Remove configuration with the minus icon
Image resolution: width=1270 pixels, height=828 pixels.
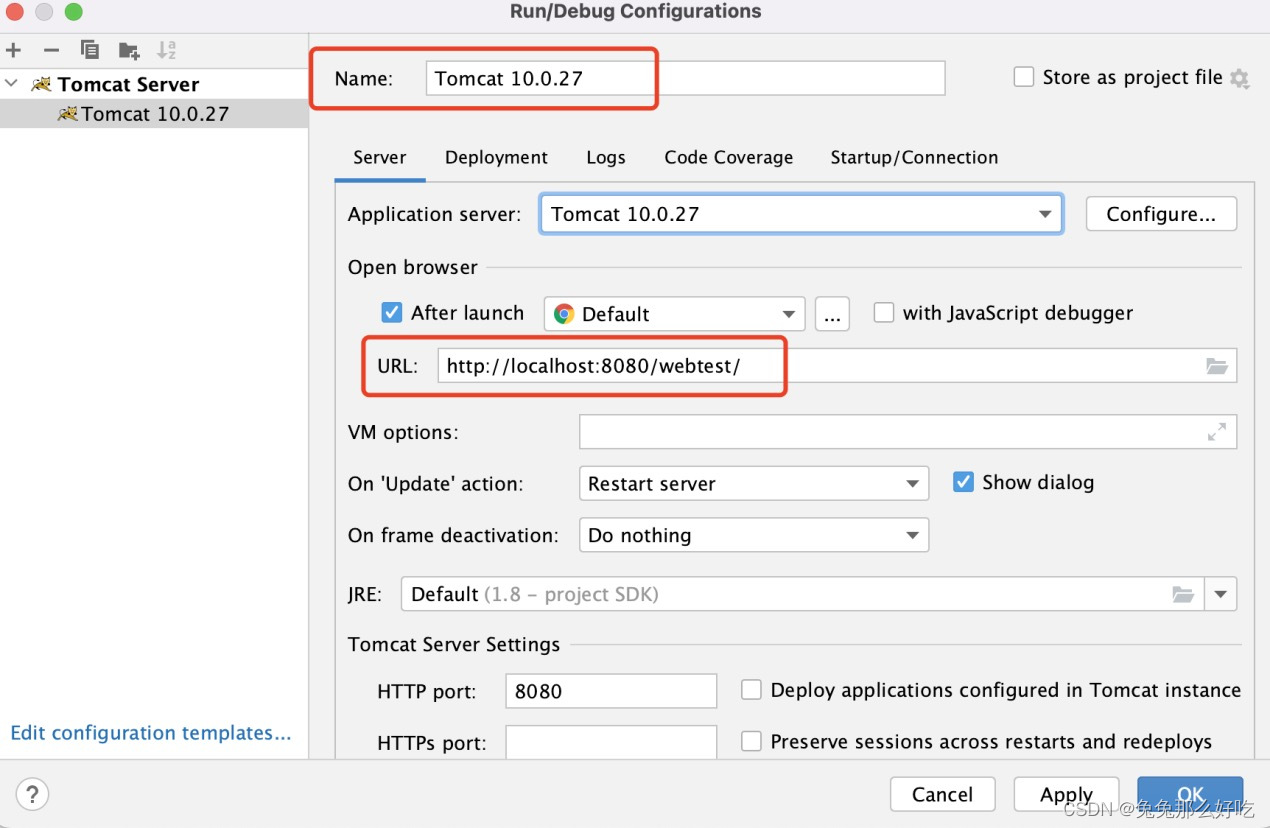51,50
